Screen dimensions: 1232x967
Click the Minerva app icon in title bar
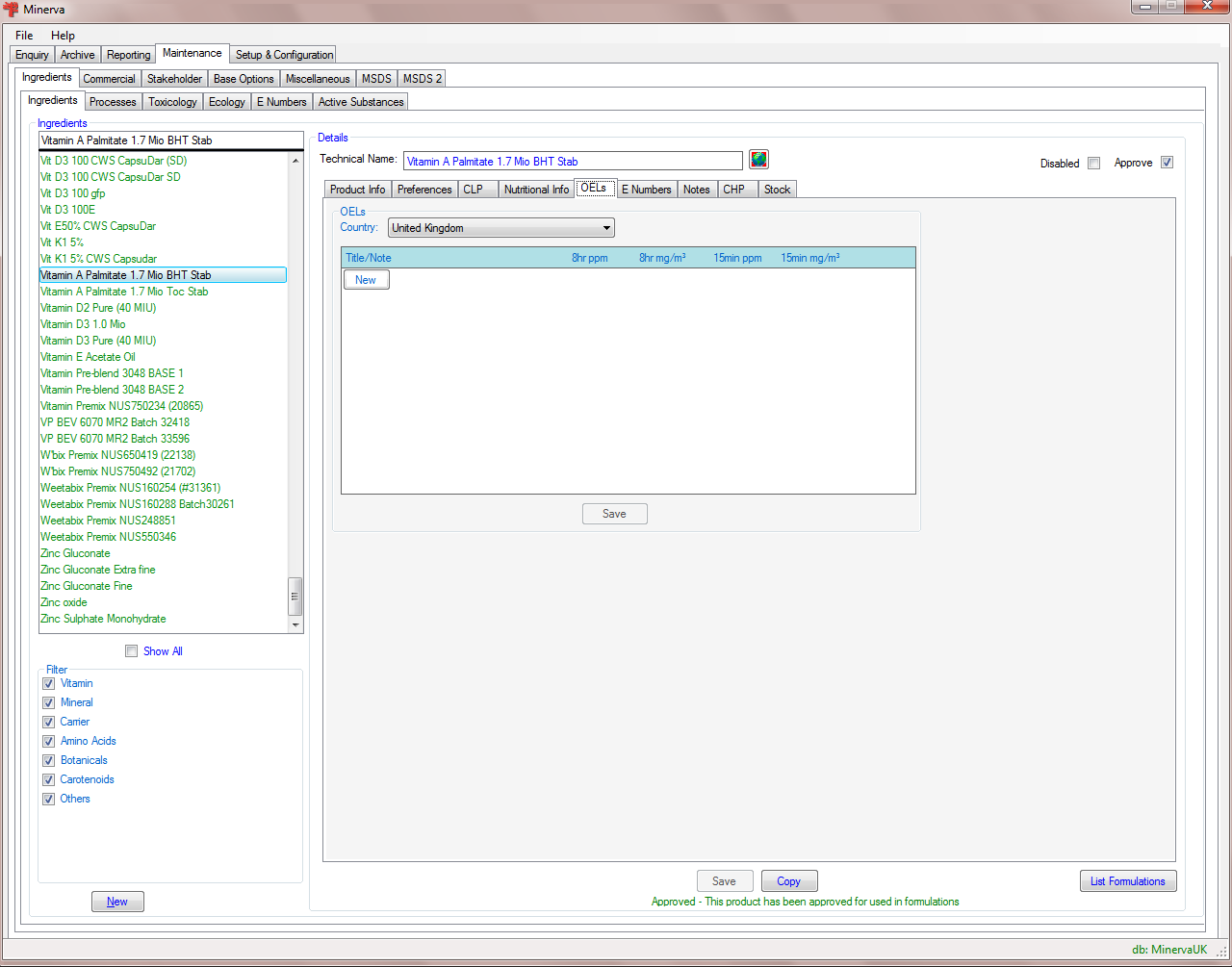(12, 10)
